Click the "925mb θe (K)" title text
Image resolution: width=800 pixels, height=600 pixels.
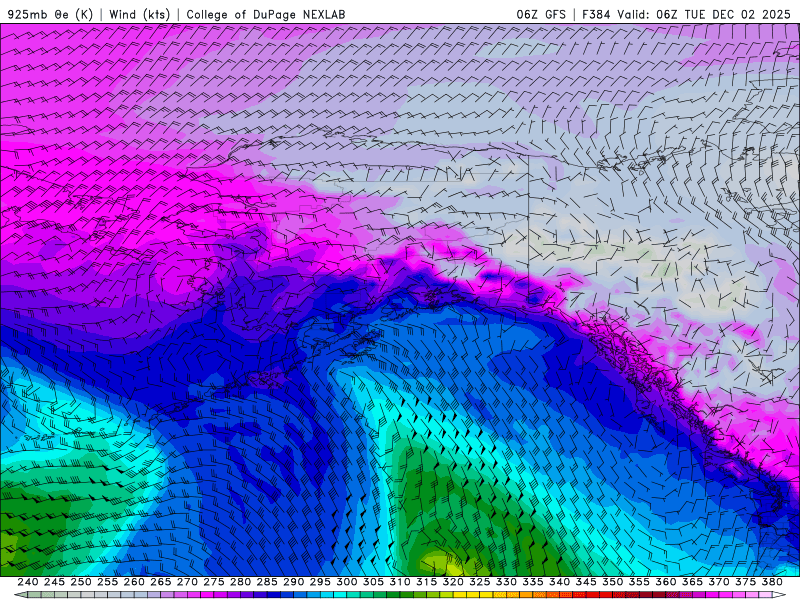click(x=51, y=14)
